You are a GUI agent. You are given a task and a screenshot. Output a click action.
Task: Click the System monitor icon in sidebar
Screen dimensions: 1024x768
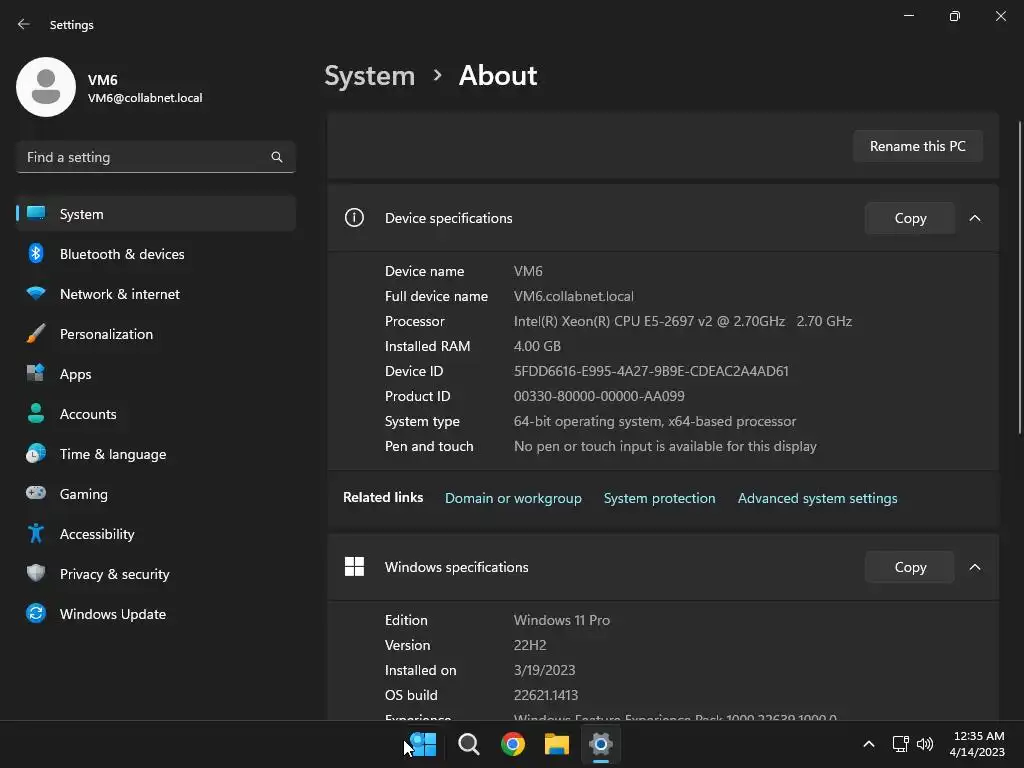click(x=36, y=214)
